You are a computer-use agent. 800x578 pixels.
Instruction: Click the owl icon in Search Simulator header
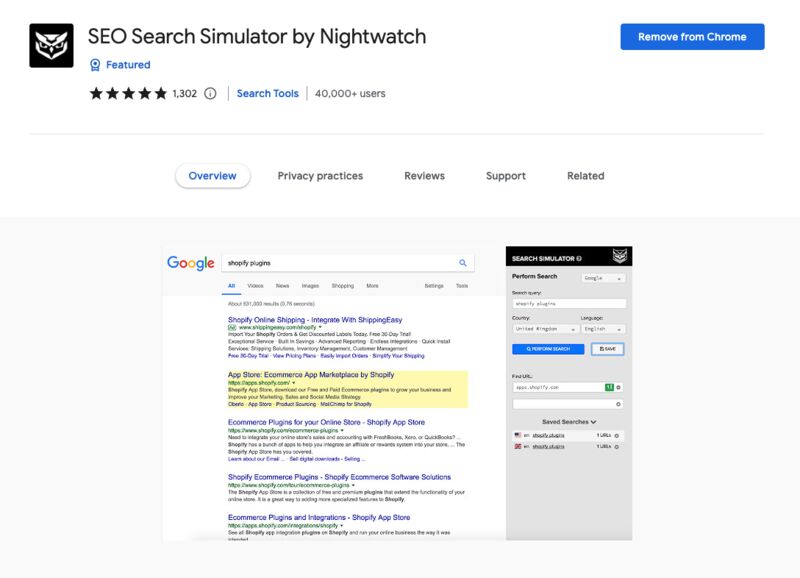pyautogui.click(x=619, y=256)
